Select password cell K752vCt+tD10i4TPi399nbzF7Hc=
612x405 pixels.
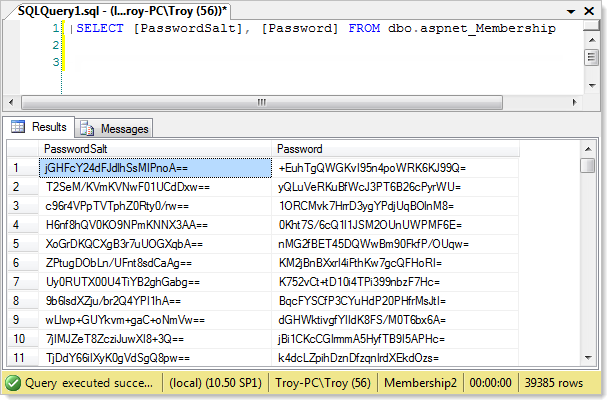point(395,282)
